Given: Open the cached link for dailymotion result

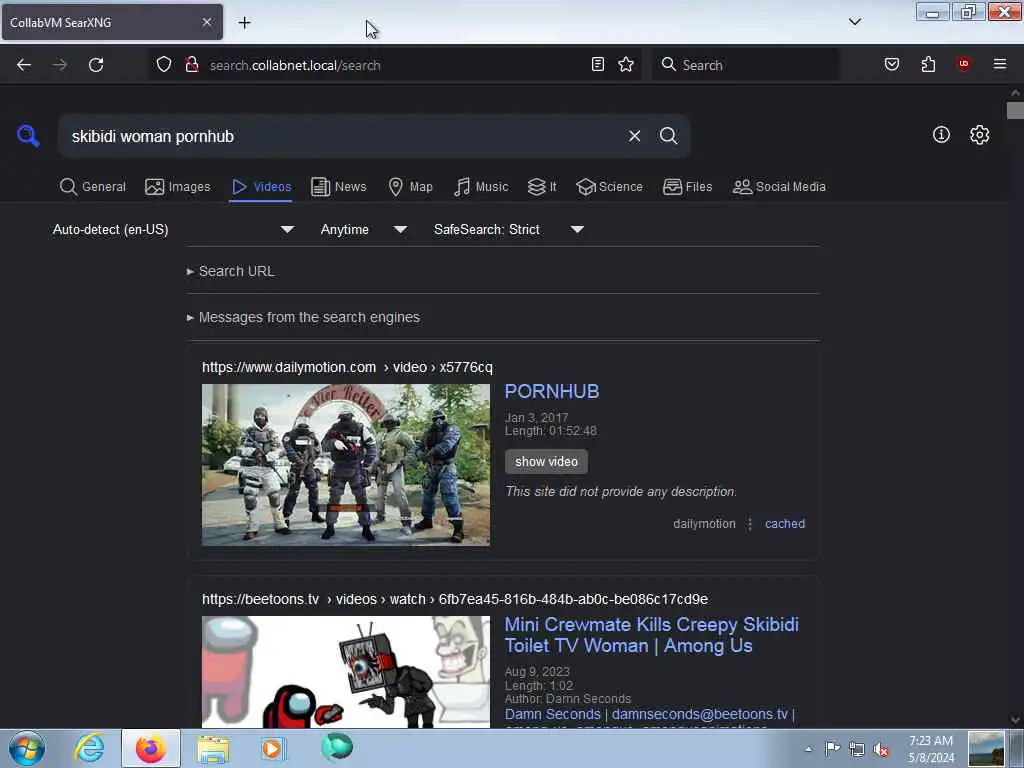Looking at the screenshot, I should [784, 524].
